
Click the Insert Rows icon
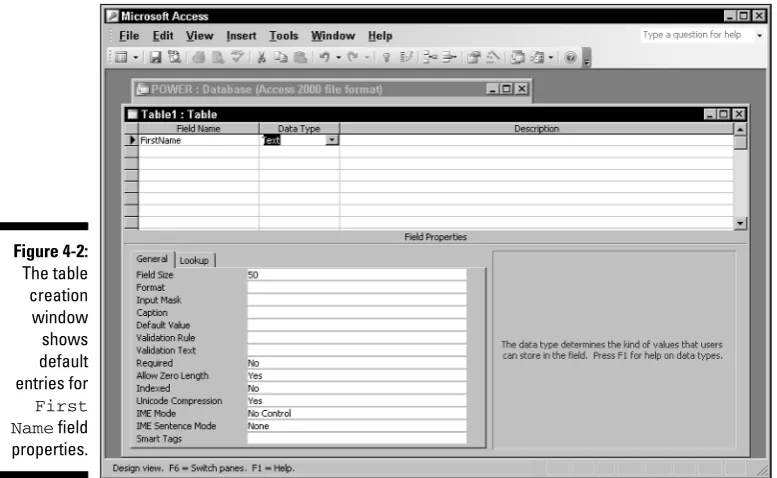[430, 57]
